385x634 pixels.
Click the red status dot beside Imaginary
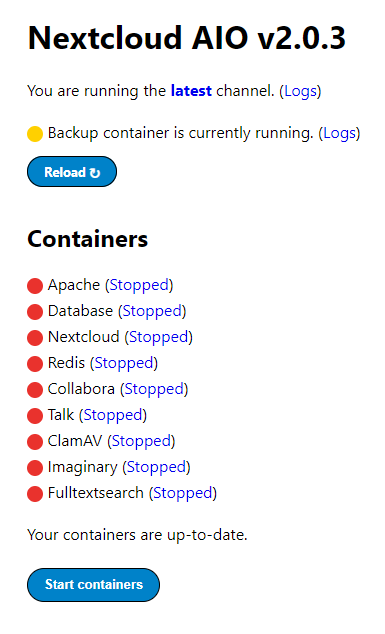35,468
